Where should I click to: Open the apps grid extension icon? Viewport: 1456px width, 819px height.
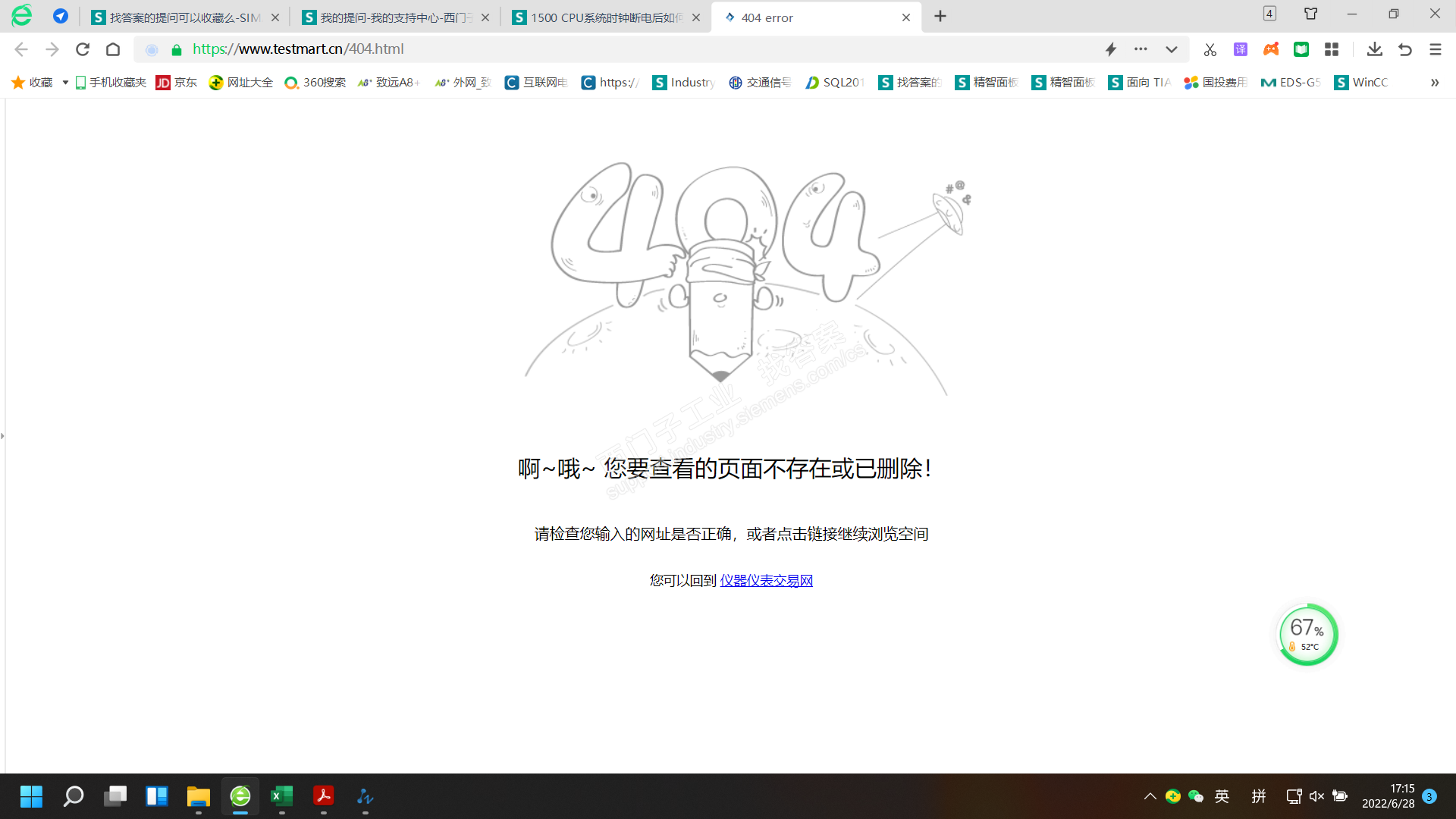(1332, 49)
